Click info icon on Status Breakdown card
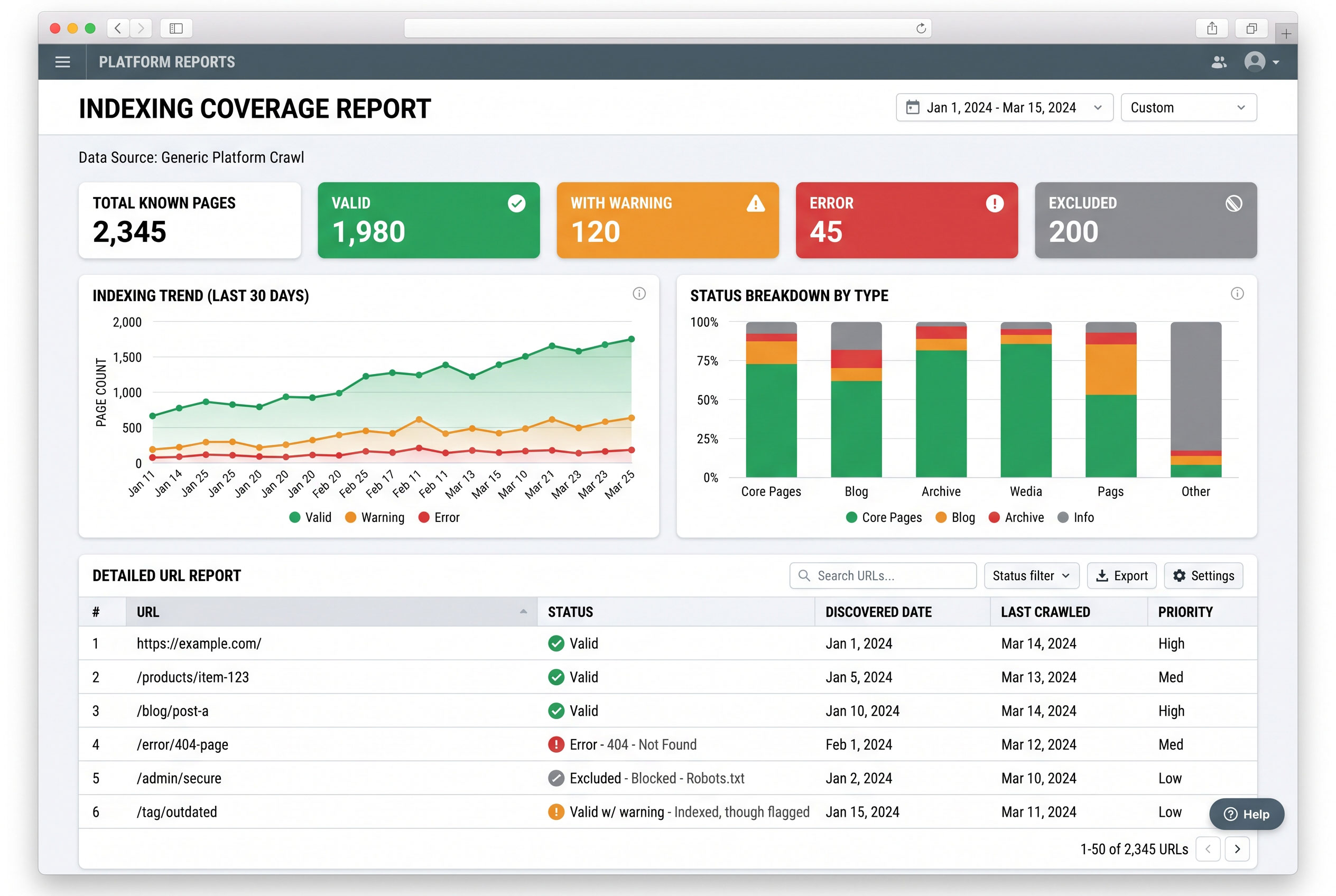This screenshot has width=1336, height=896. coord(1237,294)
